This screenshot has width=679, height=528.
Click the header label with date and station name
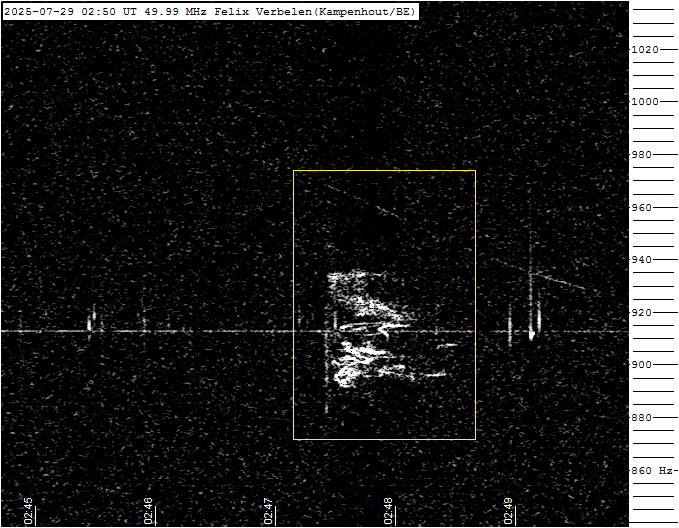click(210, 12)
